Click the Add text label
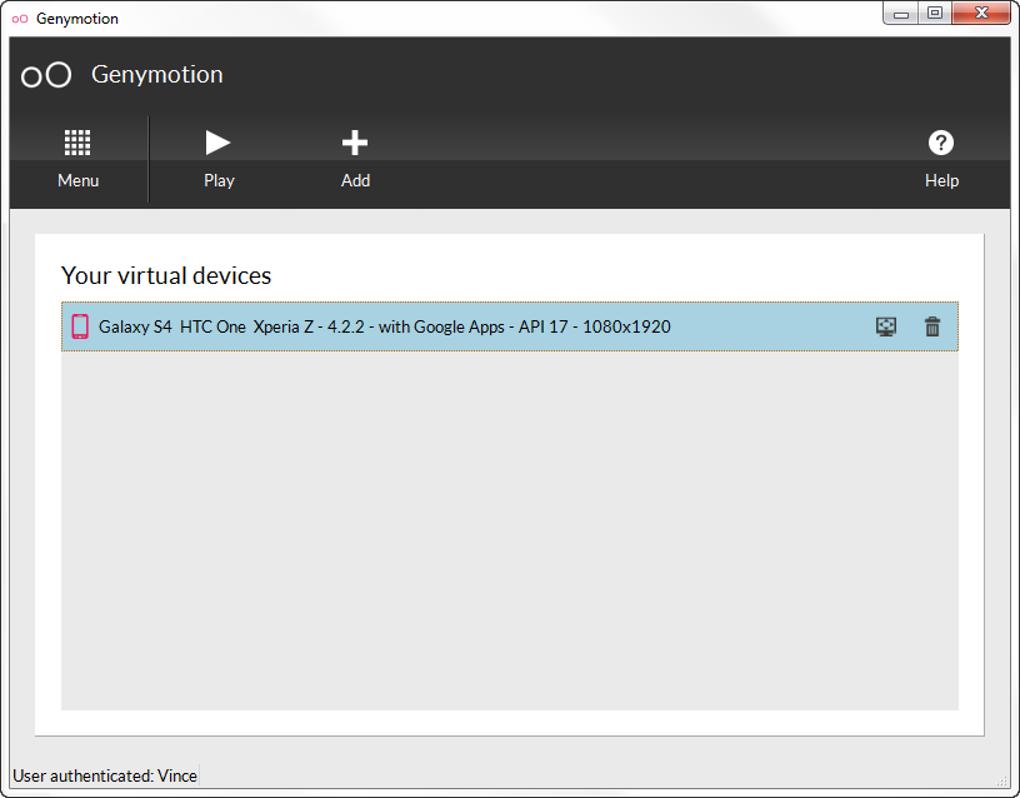 pyautogui.click(x=355, y=181)
